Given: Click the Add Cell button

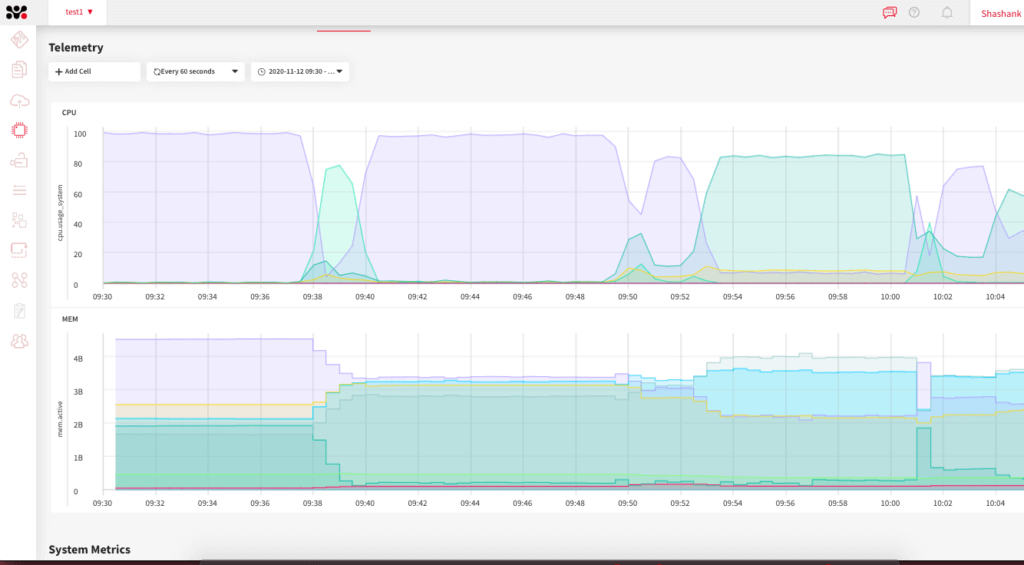Looking at the screenshot, I should coord(94,72).
